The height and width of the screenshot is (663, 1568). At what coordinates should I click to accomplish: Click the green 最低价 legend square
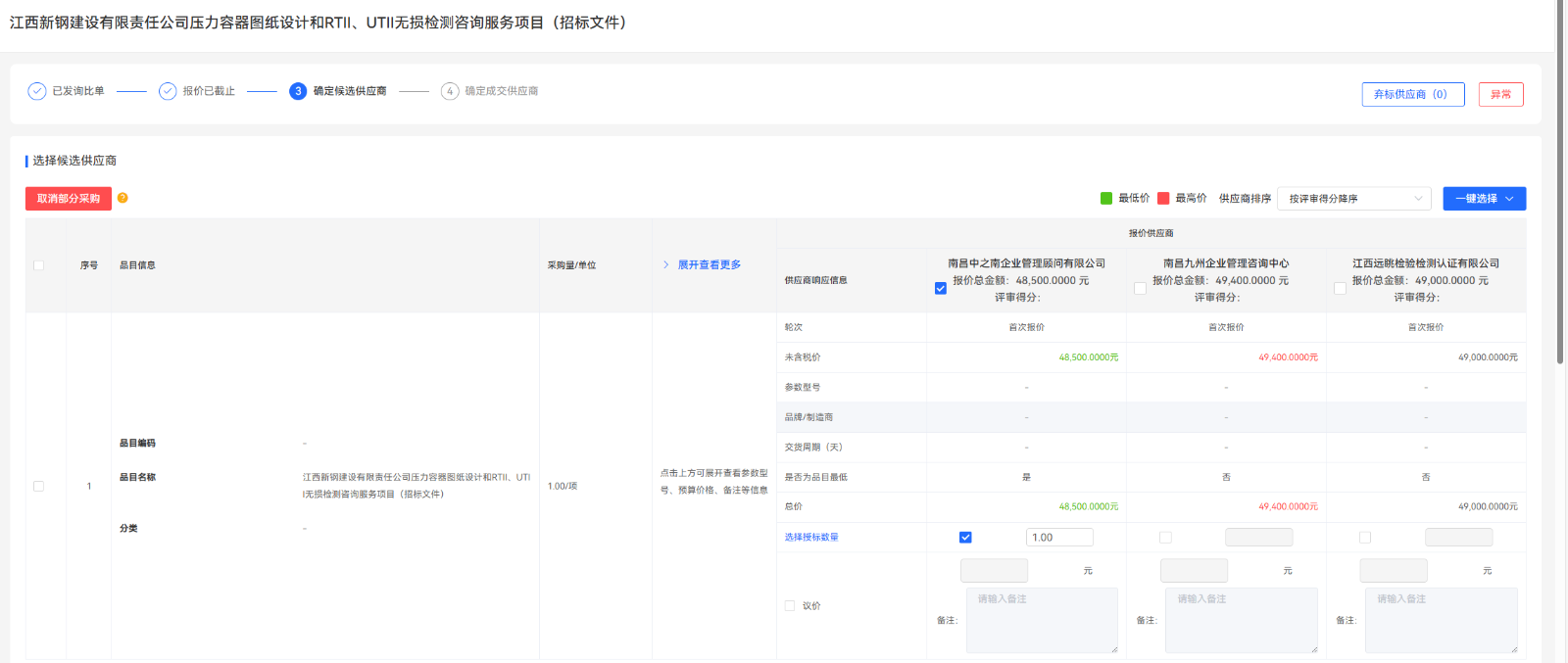click(x=1106, y=199)
